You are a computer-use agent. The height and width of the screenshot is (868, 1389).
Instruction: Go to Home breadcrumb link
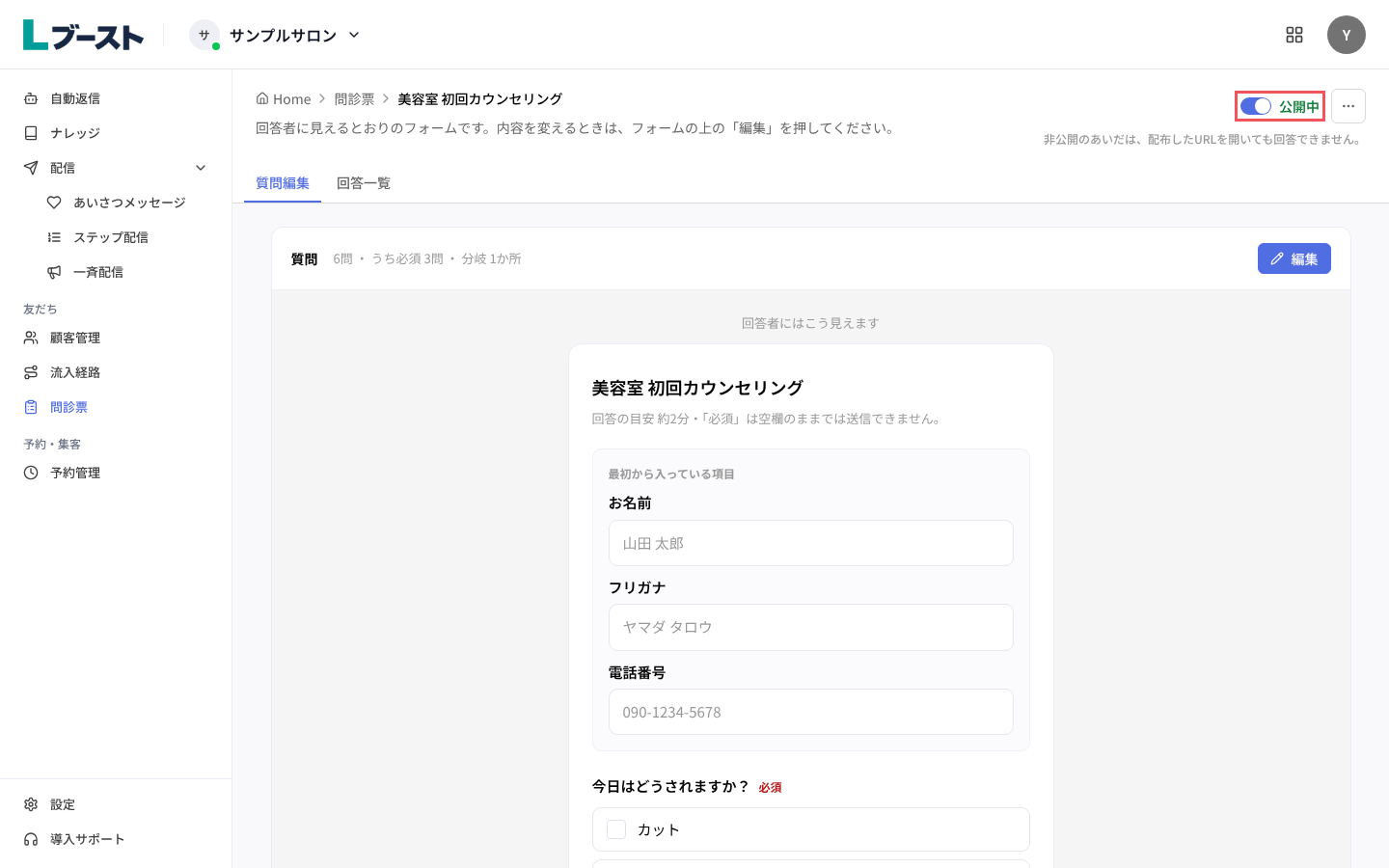pyautogui.click(x=284, y=98)
